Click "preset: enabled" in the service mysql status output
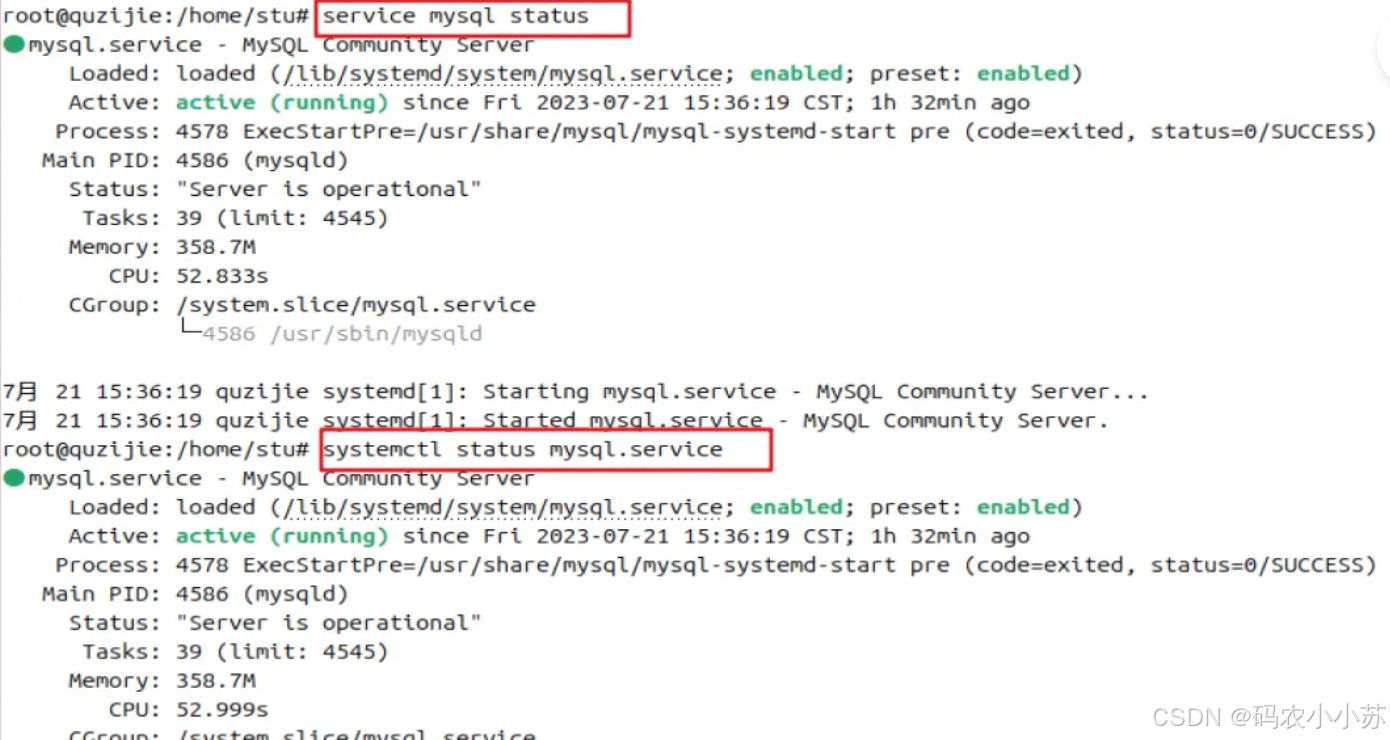The height and width of the screenshot is (740, 1390). pyautogui.click(x=970, y=74)
